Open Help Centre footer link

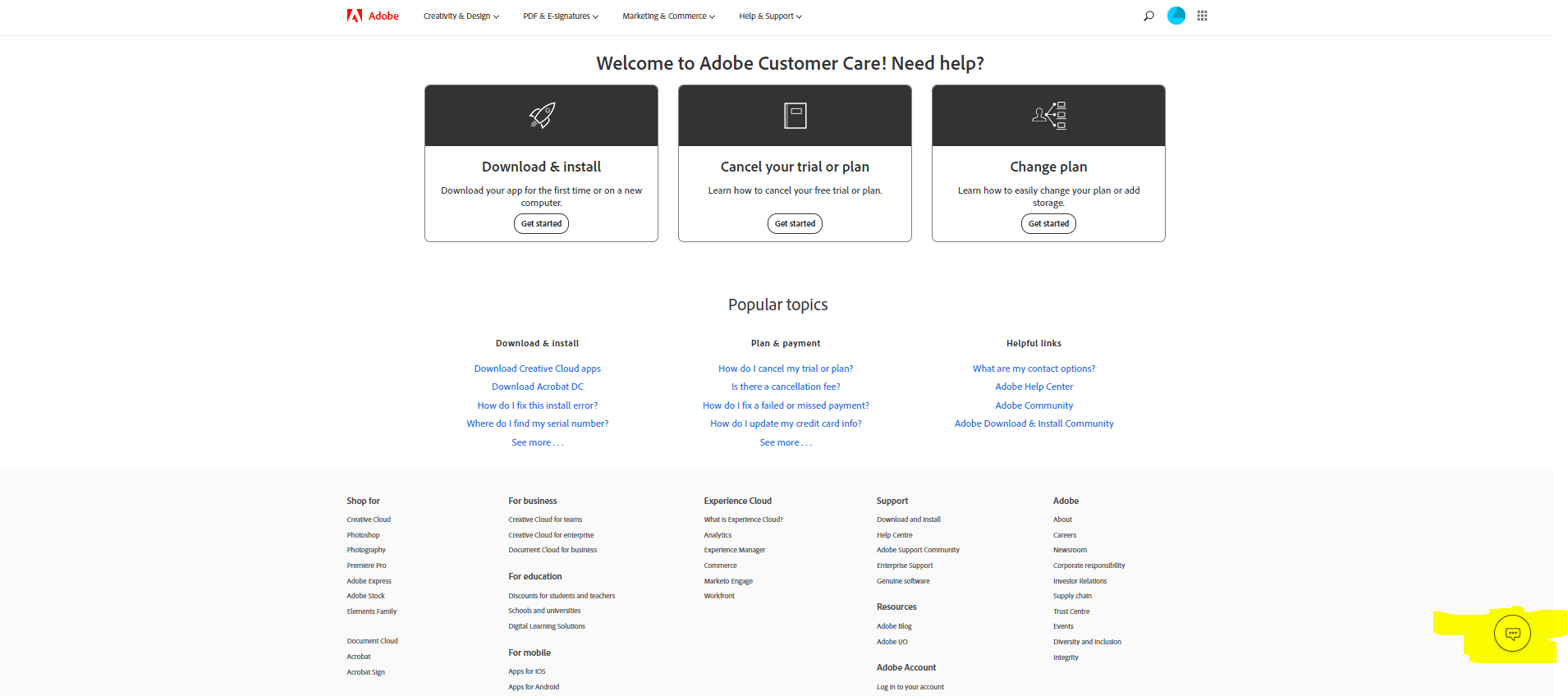click(895, 535)
